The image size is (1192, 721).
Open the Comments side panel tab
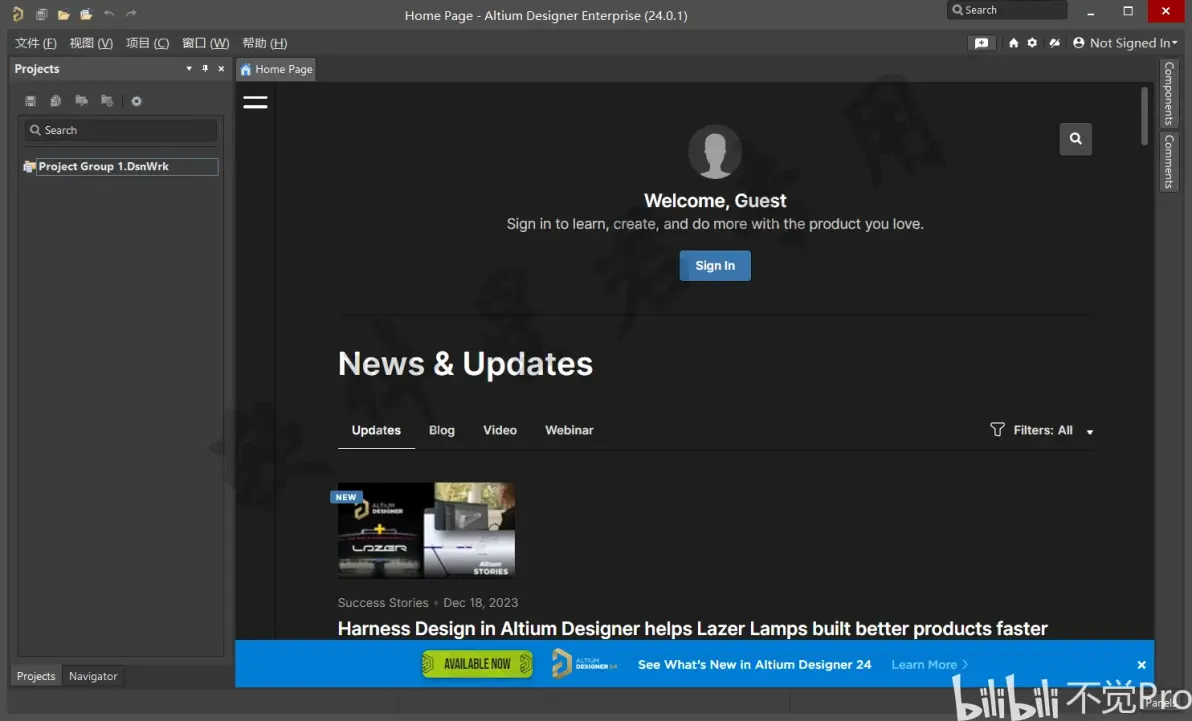click(1168, 162)
